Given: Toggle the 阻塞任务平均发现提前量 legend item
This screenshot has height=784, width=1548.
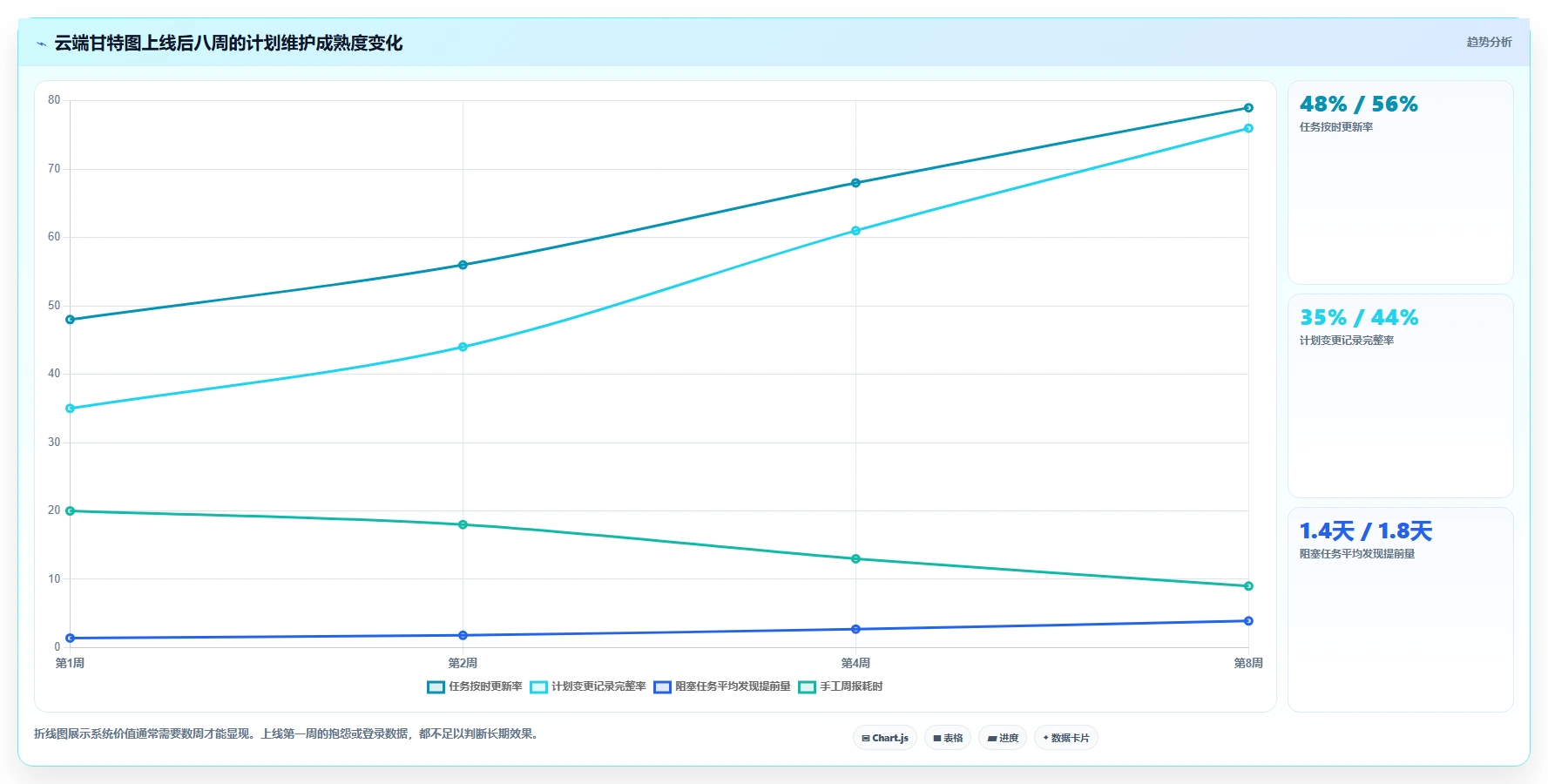Looking at the screenshot, I should (722, 686).
